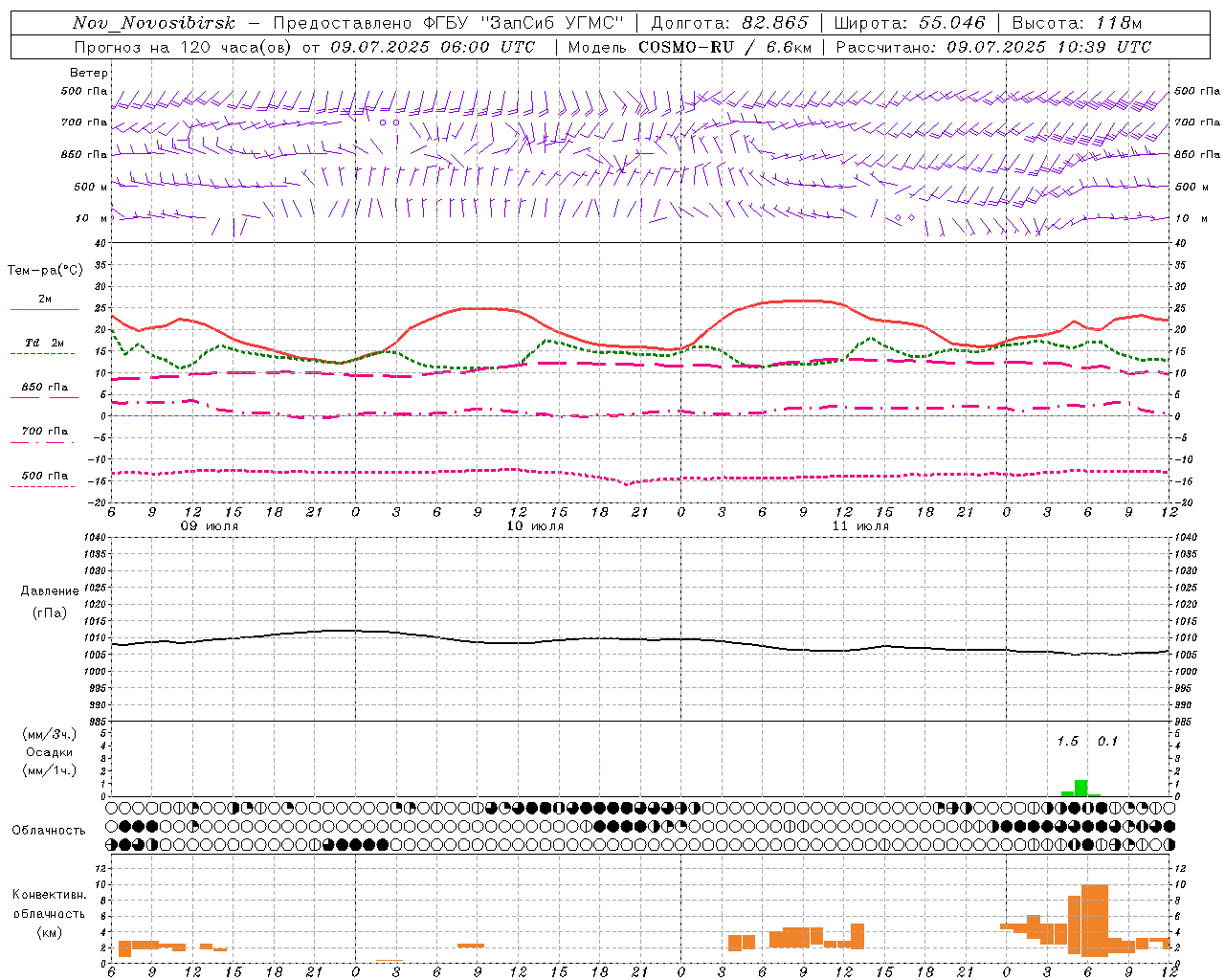
Task: Click the '850 гПа' temperature legend entry
Action: [45, 388]
